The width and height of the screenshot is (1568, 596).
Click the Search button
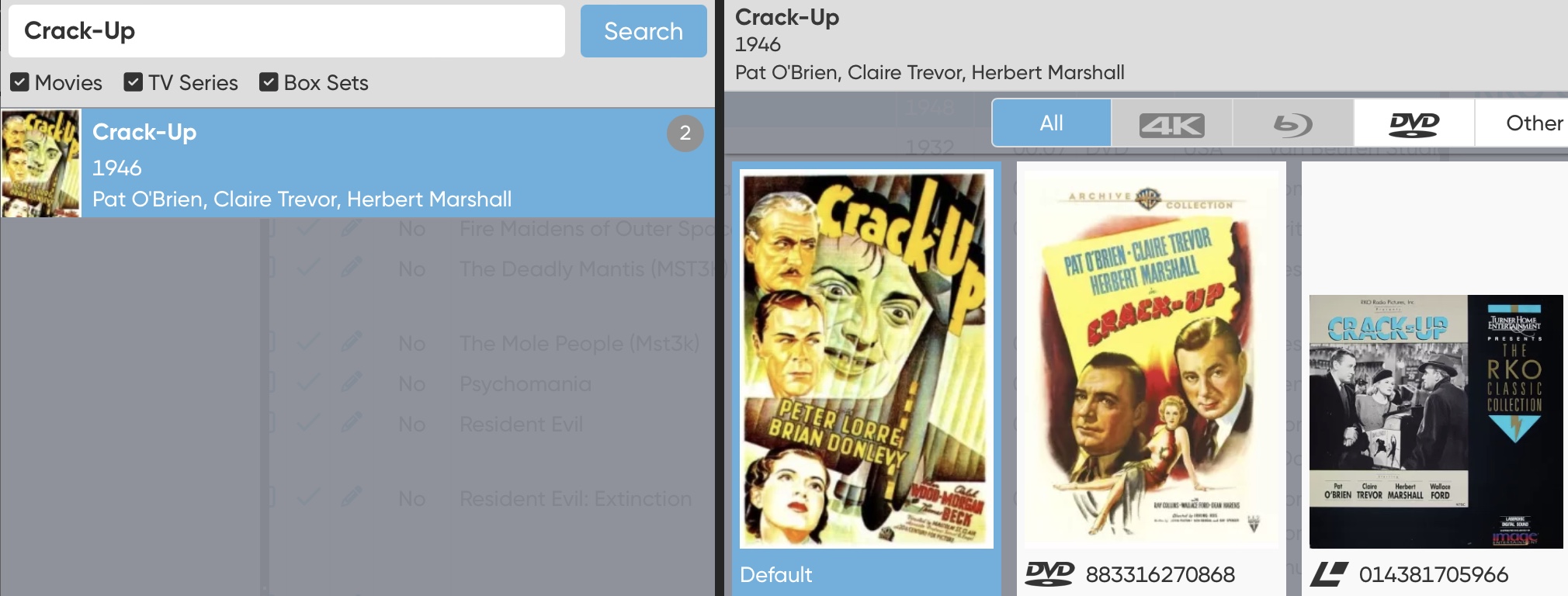(x=644, y=31)
